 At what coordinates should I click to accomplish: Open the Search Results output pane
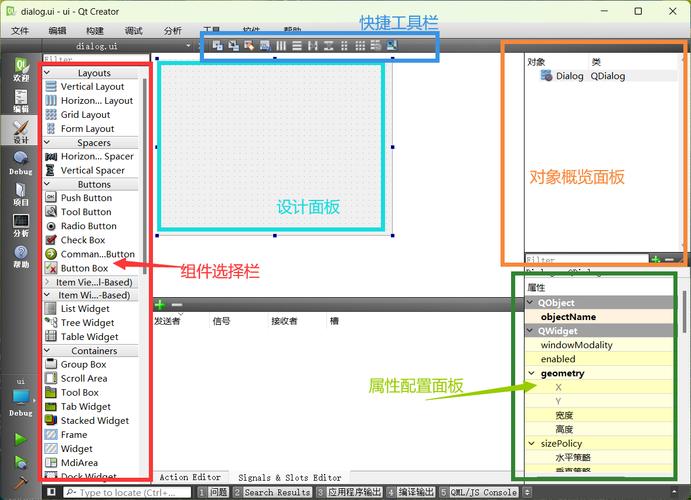tap(272, 492)
